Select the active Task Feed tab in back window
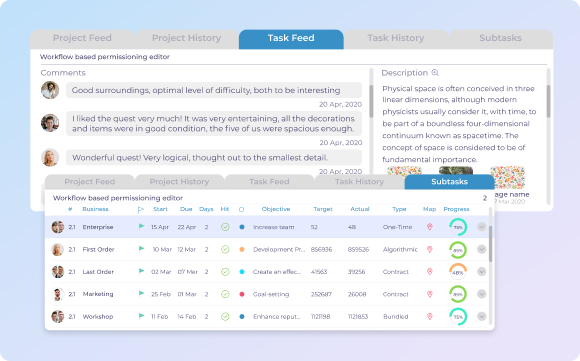 (291, 38)
